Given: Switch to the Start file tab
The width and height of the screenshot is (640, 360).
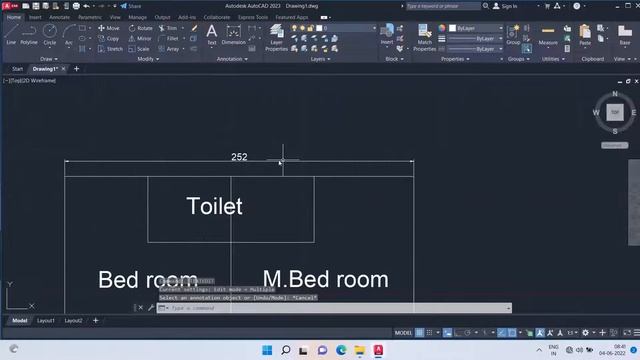Looking at the screenshot, I should pyautogui.click(x=18, y=69).
